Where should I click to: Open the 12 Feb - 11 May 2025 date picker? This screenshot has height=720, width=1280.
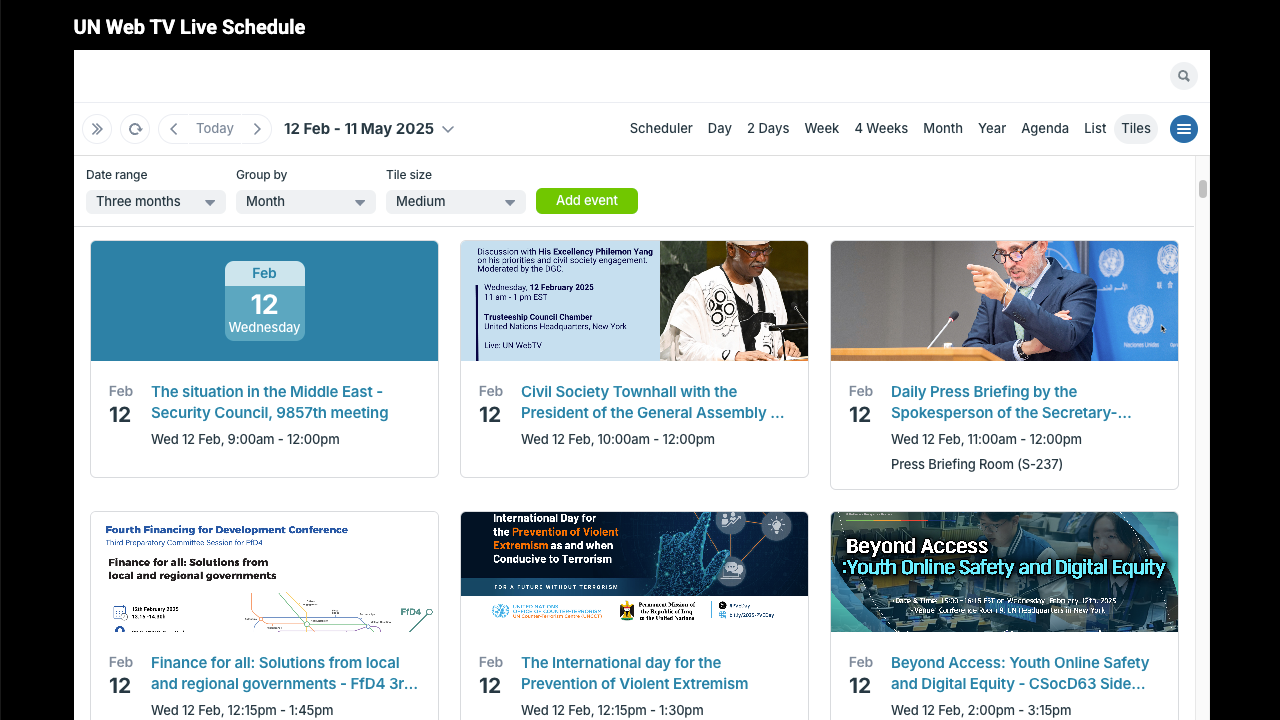tap(369, 129)
